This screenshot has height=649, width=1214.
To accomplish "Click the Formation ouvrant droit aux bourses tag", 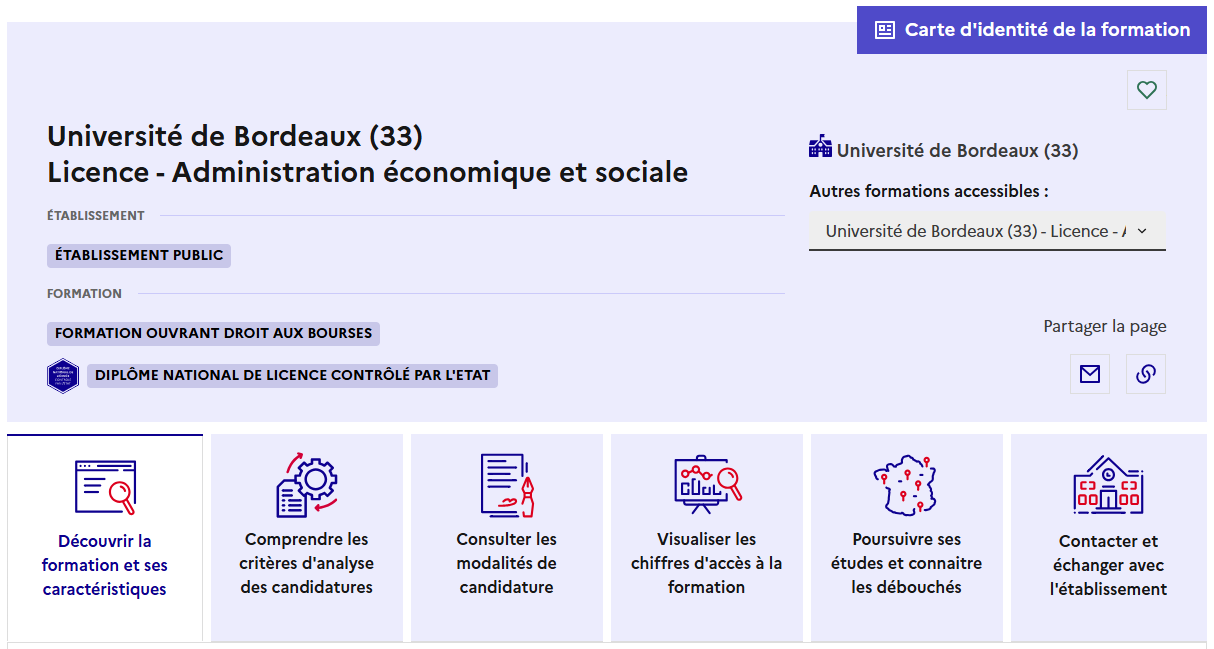I will 213,333.
